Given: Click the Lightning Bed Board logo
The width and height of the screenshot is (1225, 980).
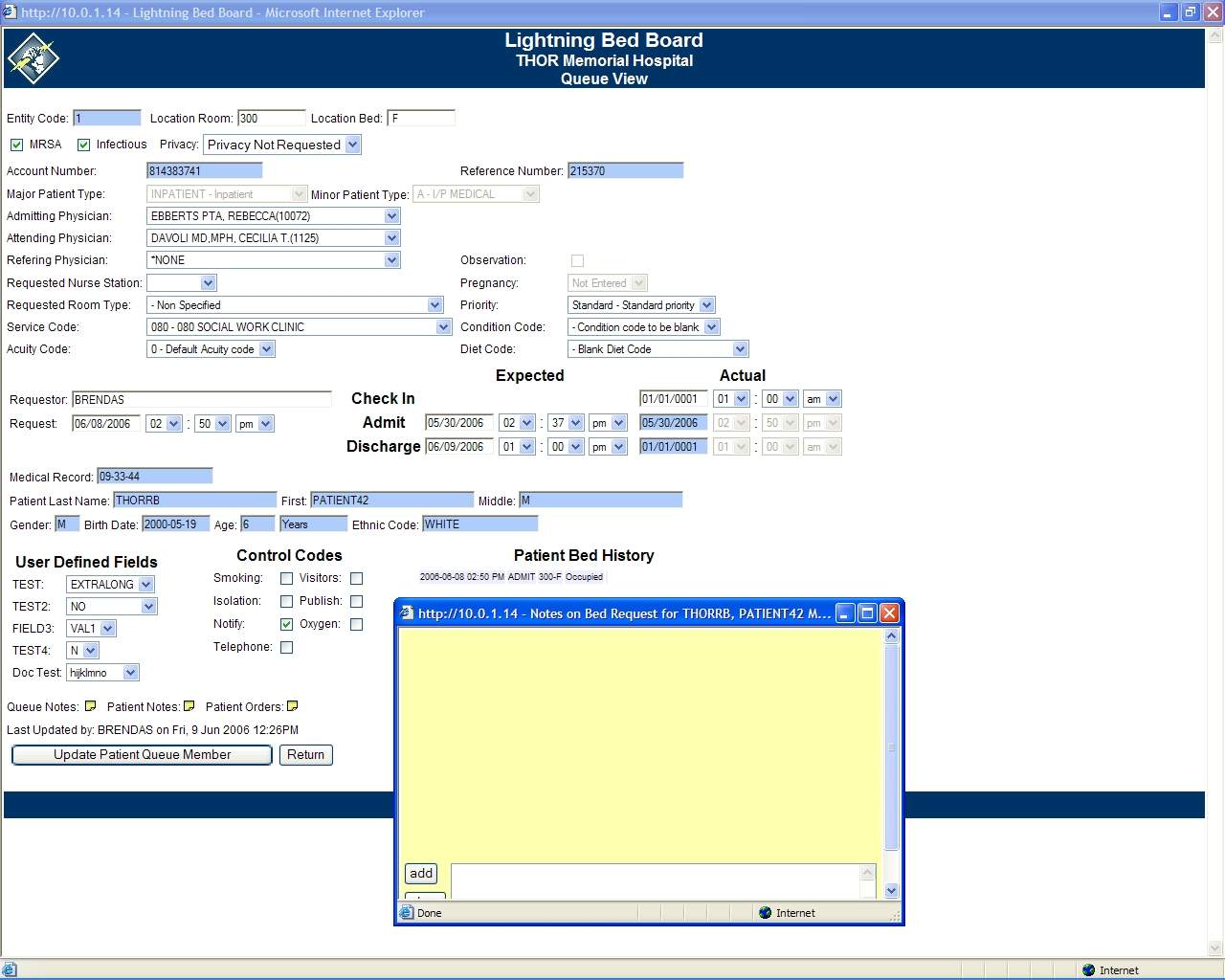Looking at the screenshot, I should tap(33, 58).
